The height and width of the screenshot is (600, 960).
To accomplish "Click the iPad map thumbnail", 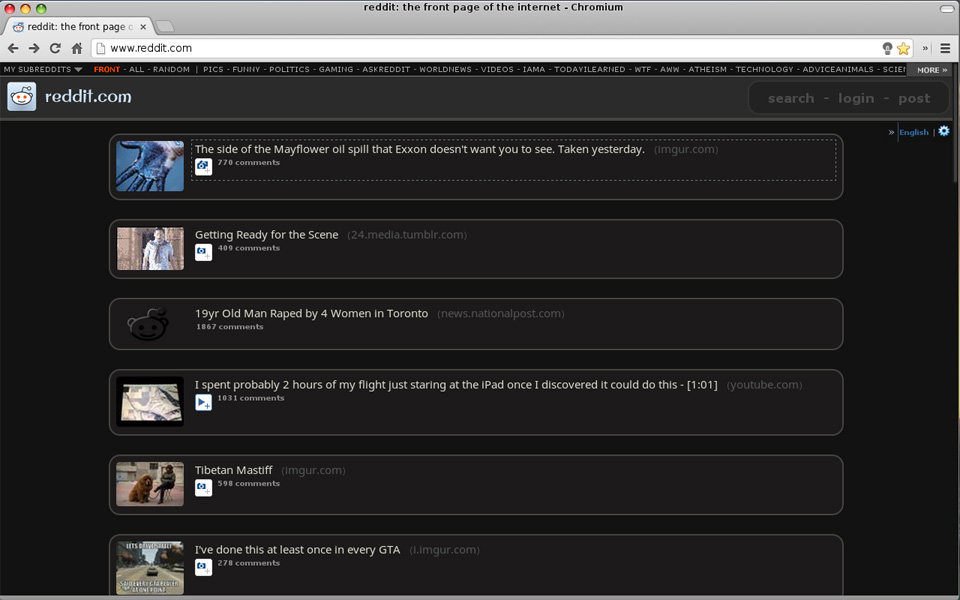I will (150, 402).
